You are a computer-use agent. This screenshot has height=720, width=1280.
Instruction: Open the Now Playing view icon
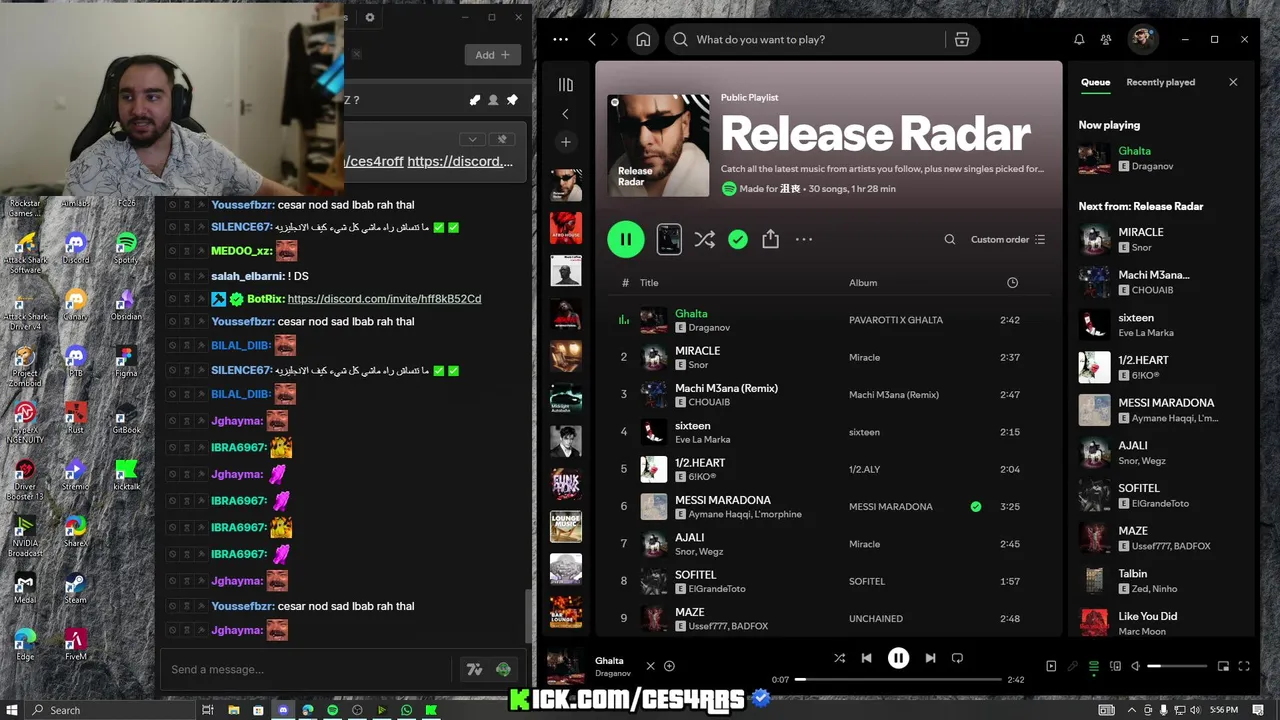click(1051, 666)
